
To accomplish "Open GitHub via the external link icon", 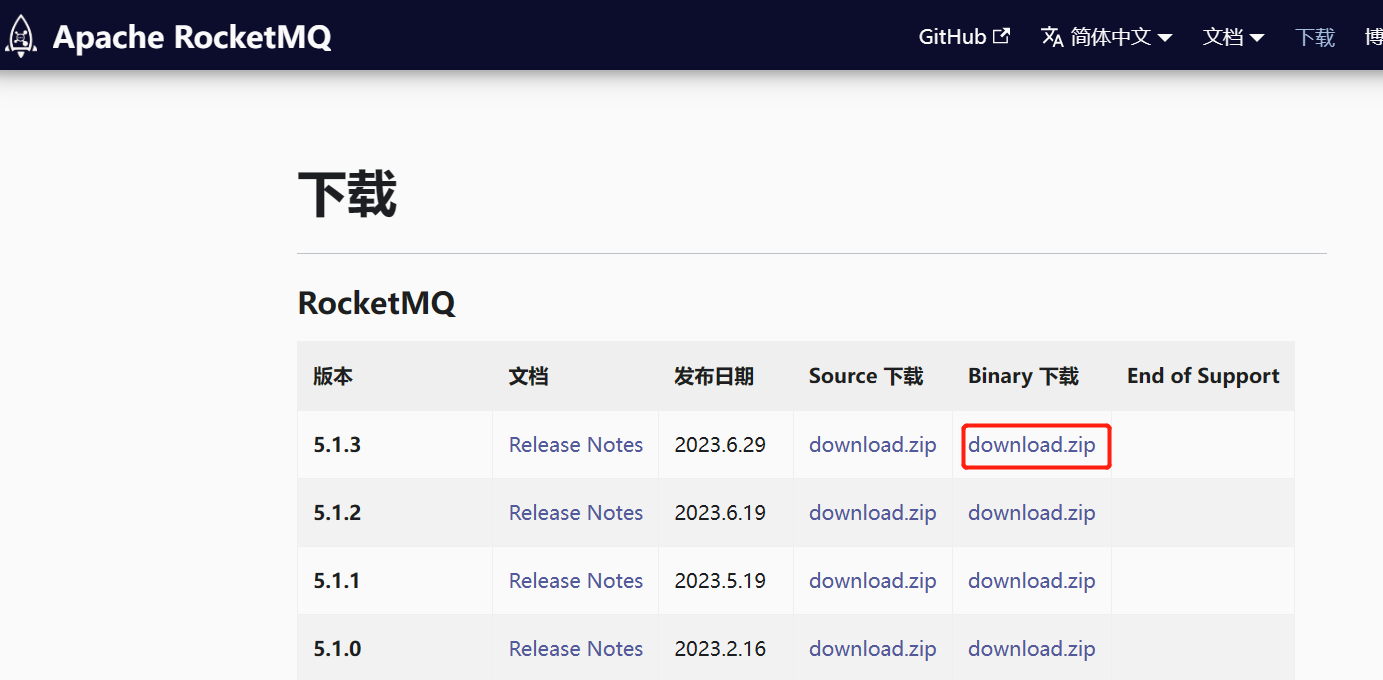I will (1003, 34).
